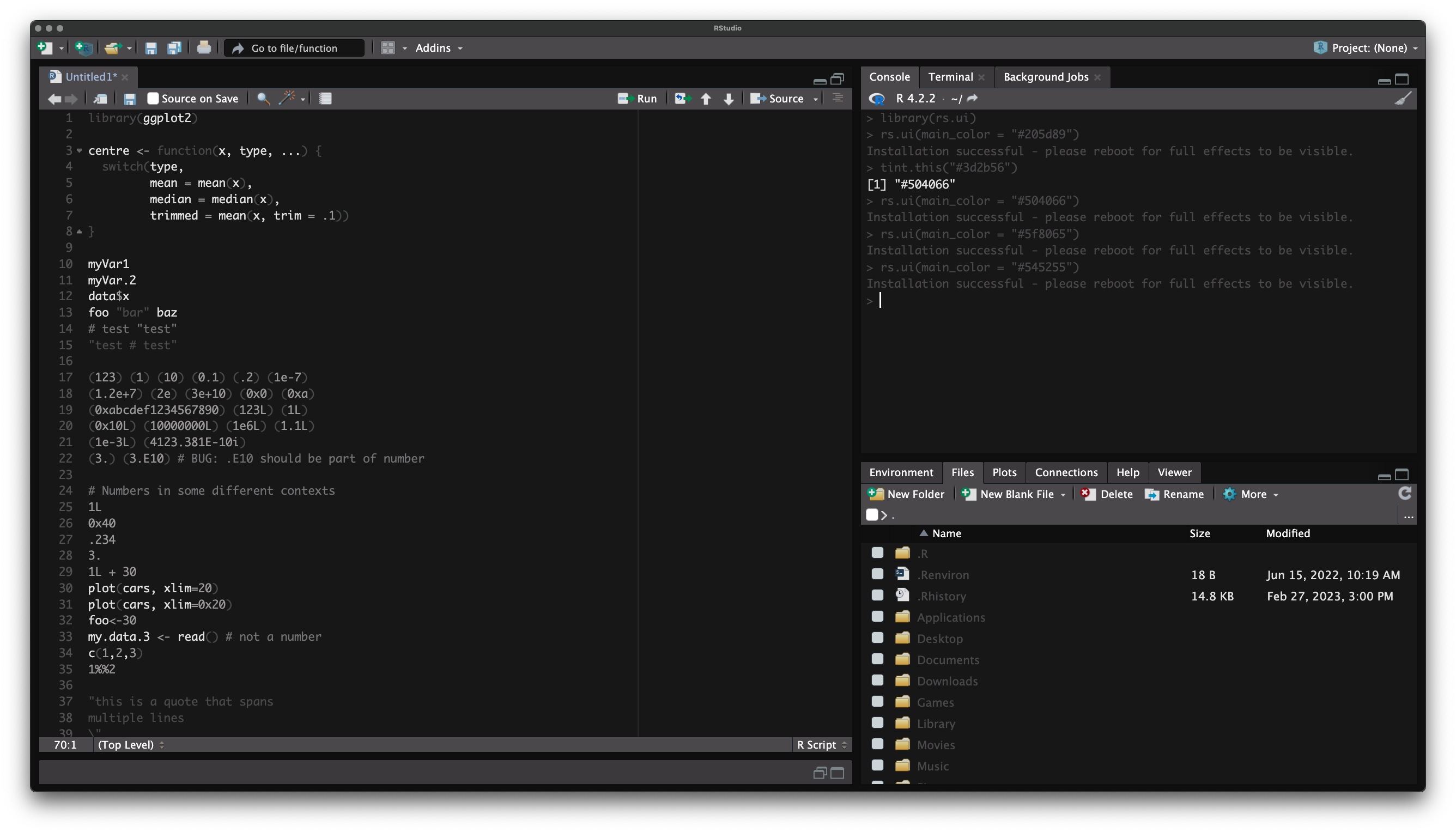
Task: Check the .R folder checkbox
Action: click(x=877, y=552)
